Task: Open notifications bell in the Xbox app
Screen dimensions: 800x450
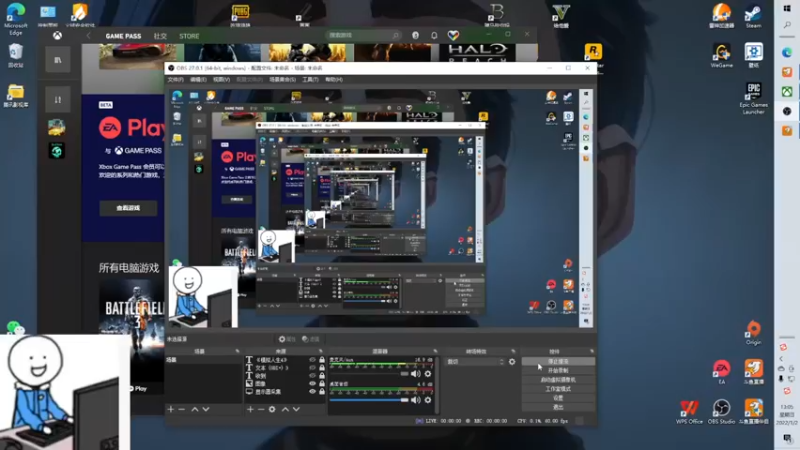Action: pos(434,35)
